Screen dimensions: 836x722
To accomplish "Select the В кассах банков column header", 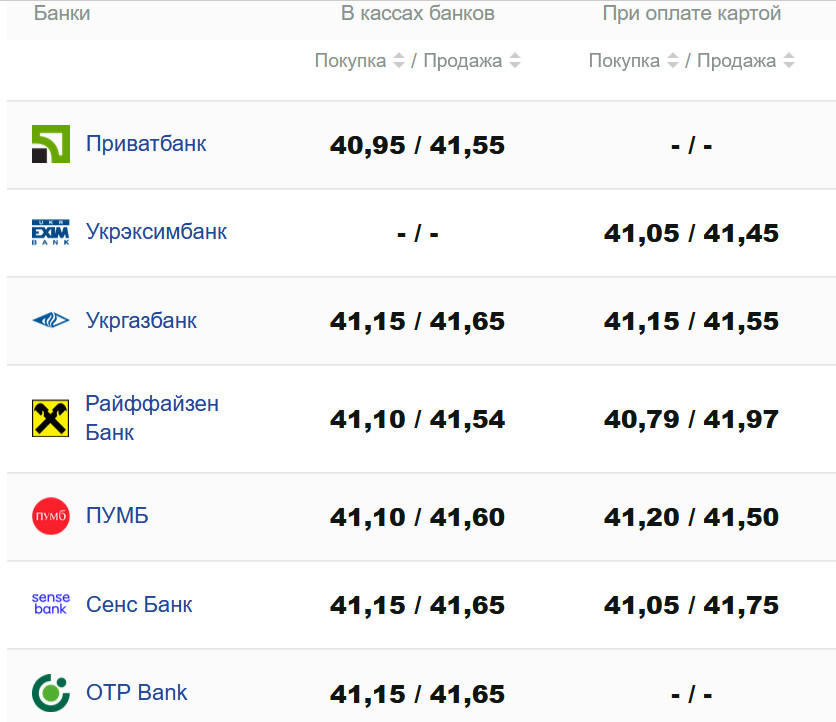I will tap(418, 14).
